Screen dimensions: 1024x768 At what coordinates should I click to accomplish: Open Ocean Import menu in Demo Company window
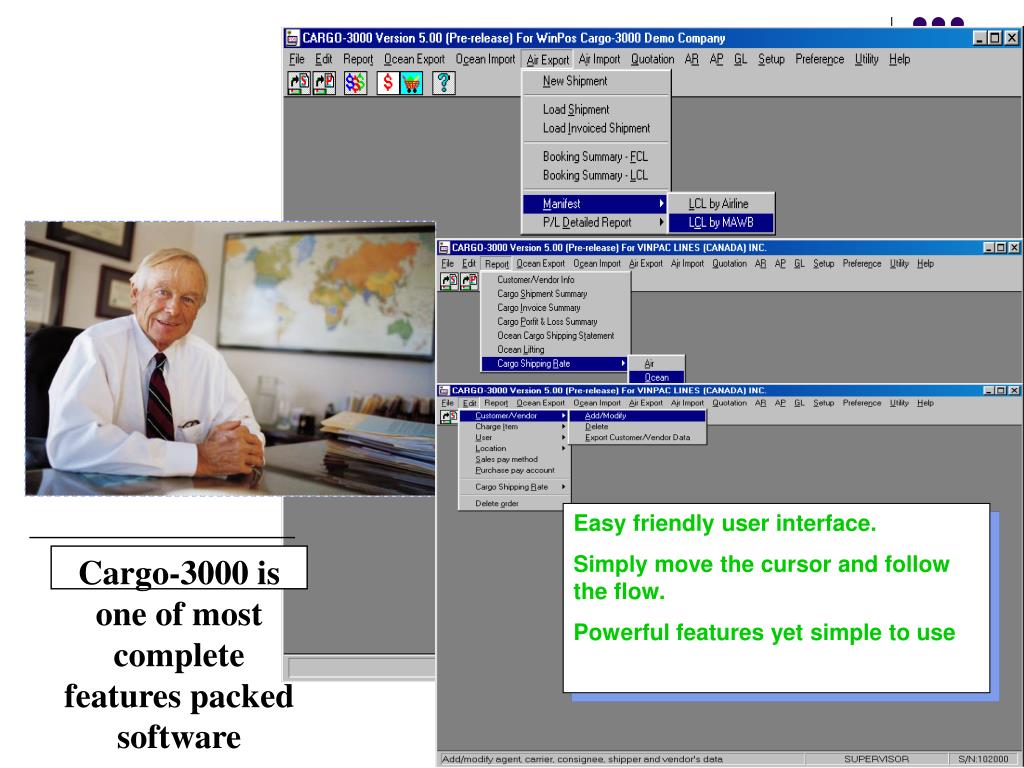[x=485, y=59]
